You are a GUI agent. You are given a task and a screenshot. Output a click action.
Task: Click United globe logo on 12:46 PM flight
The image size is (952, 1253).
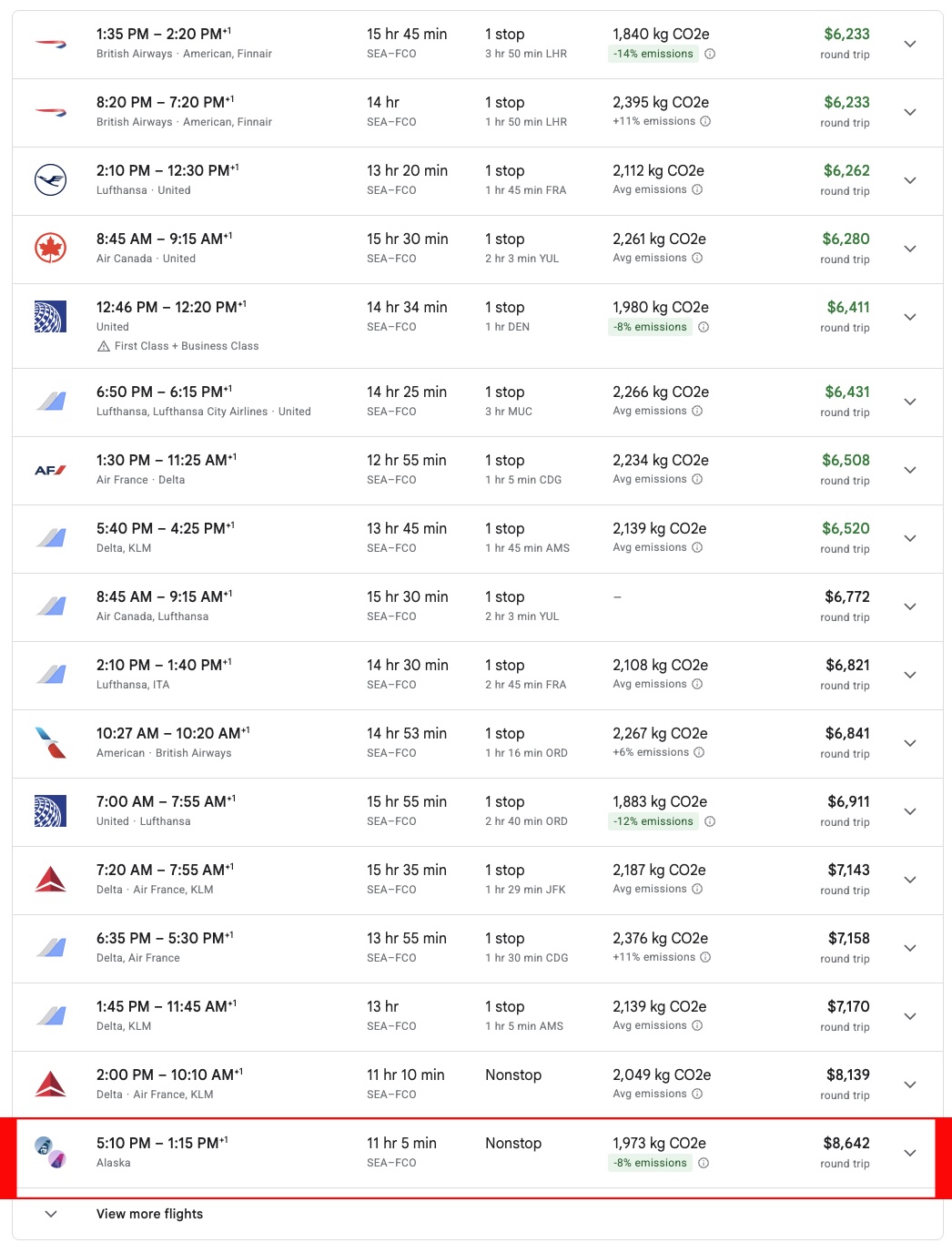(51, 317)
